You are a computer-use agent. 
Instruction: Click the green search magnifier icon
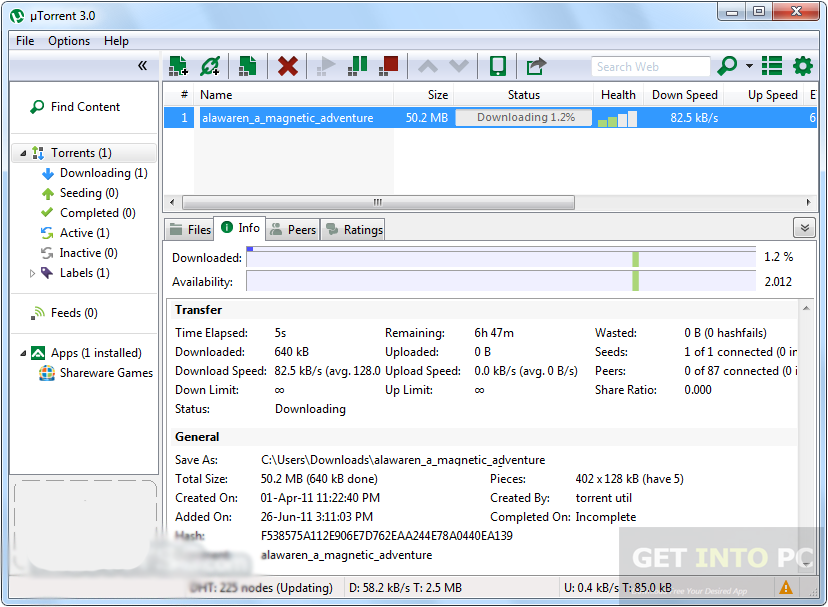coord(727,66)
